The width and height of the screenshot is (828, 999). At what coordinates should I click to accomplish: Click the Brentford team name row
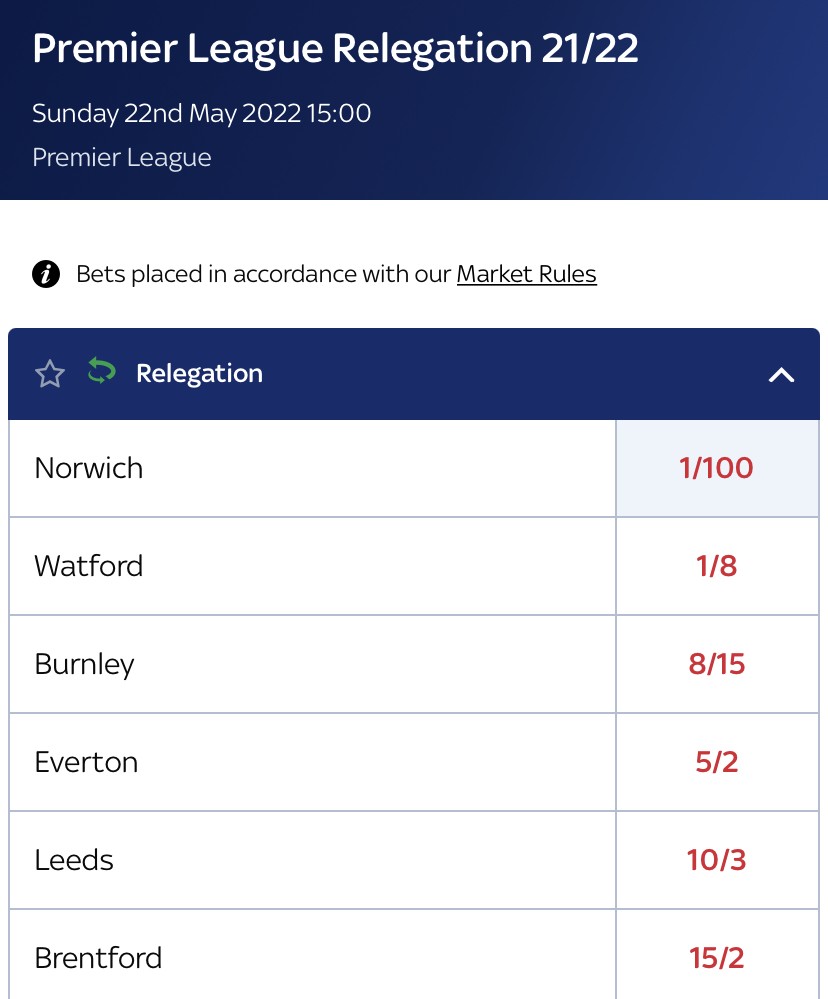[x=312, y=955]
